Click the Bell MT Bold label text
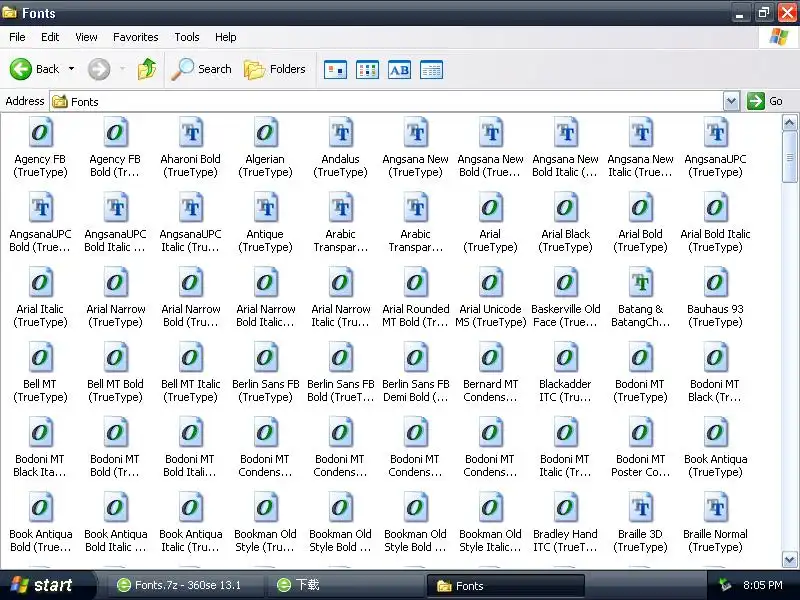Screen dimensions: 800x600 115,390
